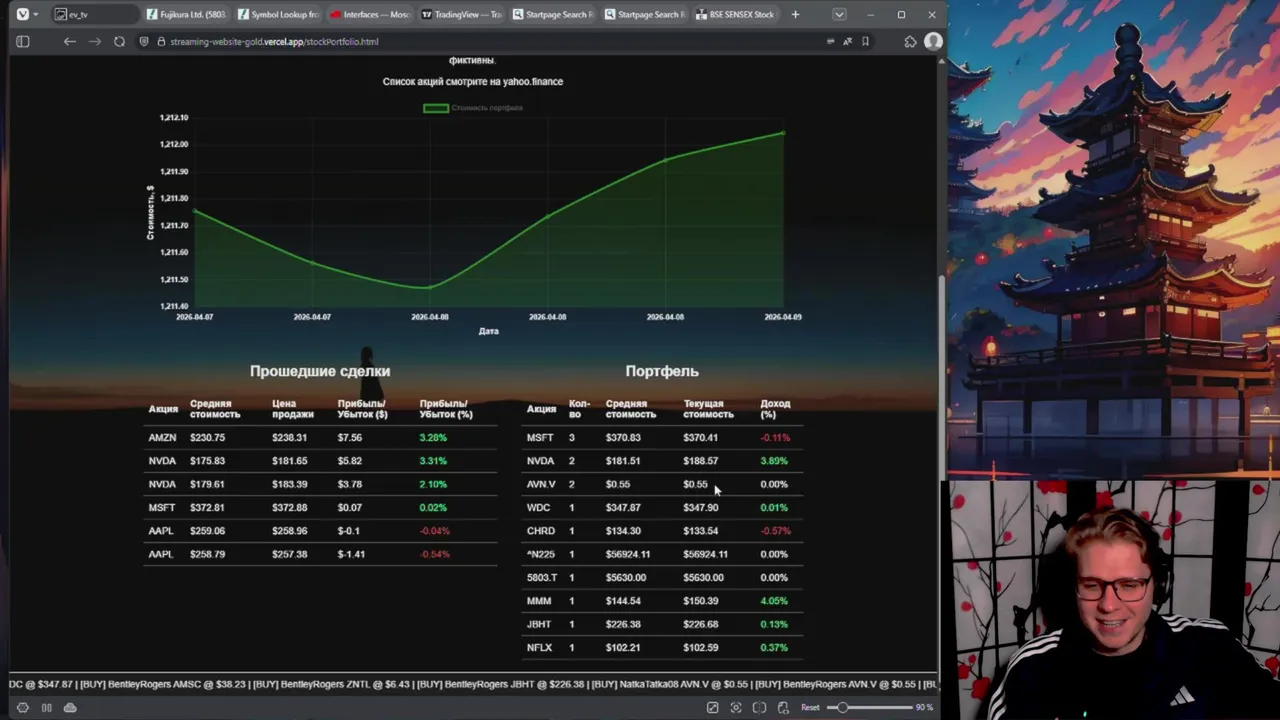This screenshot has width=1280, height=720.
Task: Click the capture page camera icon
Action: click(x=736, y=707)
